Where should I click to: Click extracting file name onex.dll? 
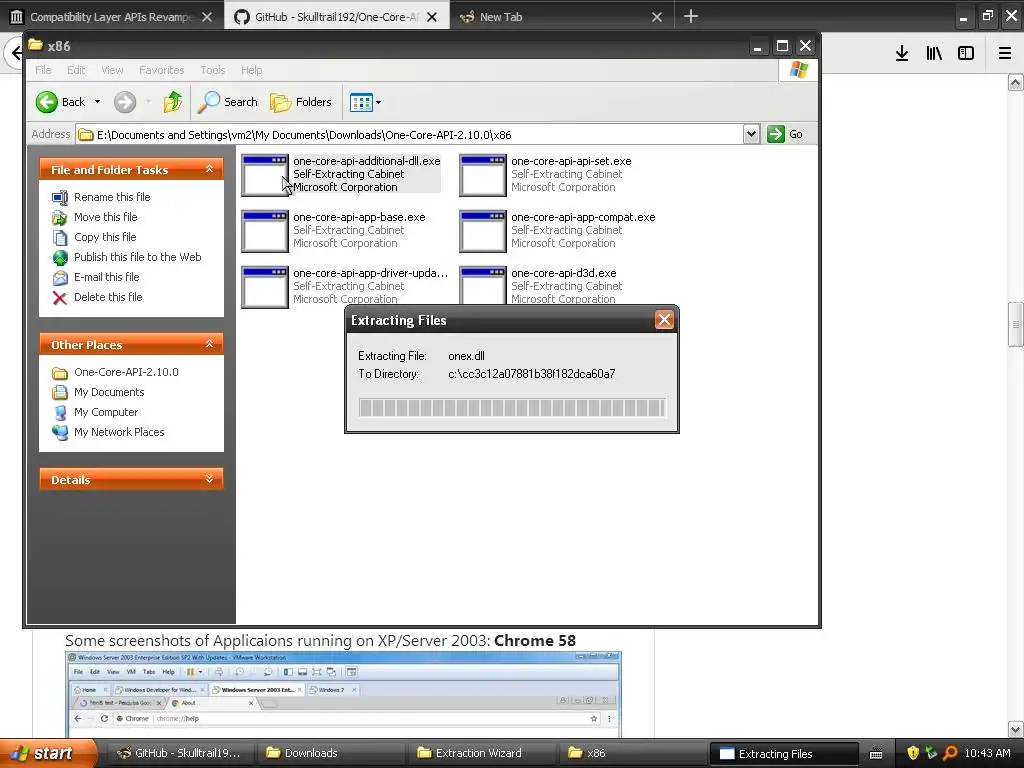[x=466, y=356]
